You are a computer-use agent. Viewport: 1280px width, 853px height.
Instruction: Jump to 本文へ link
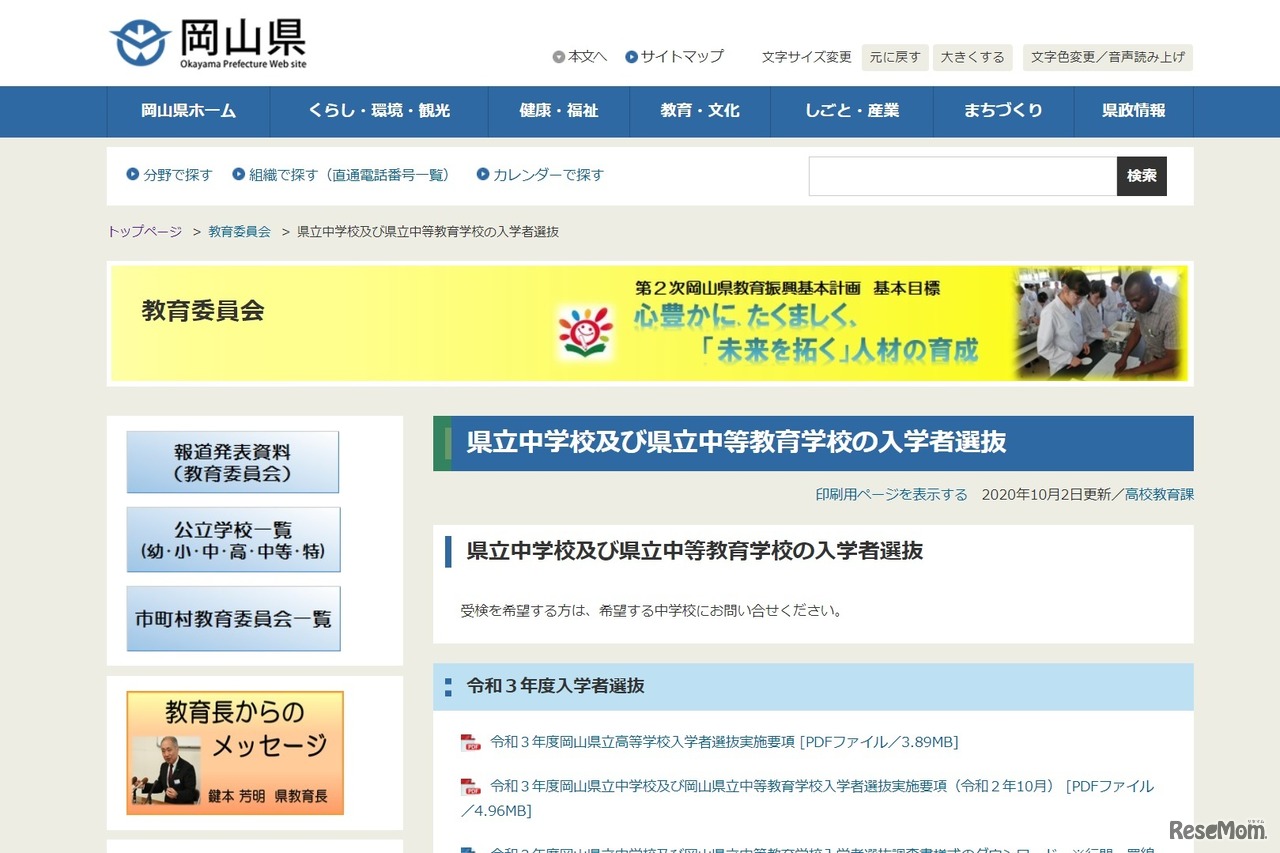click(587, 57)
